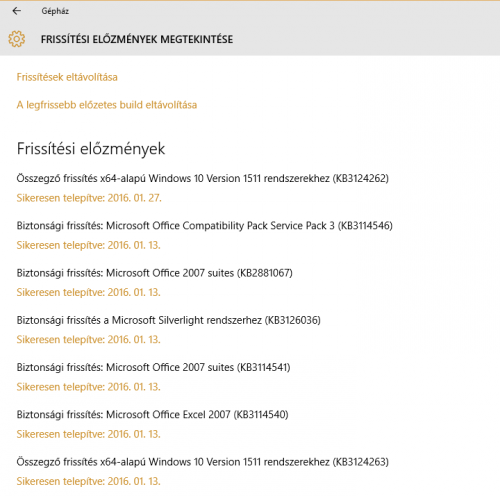Select the Silverlight security update KB3126036
Viewport: 500px width, 496px height.
point(169,321)
